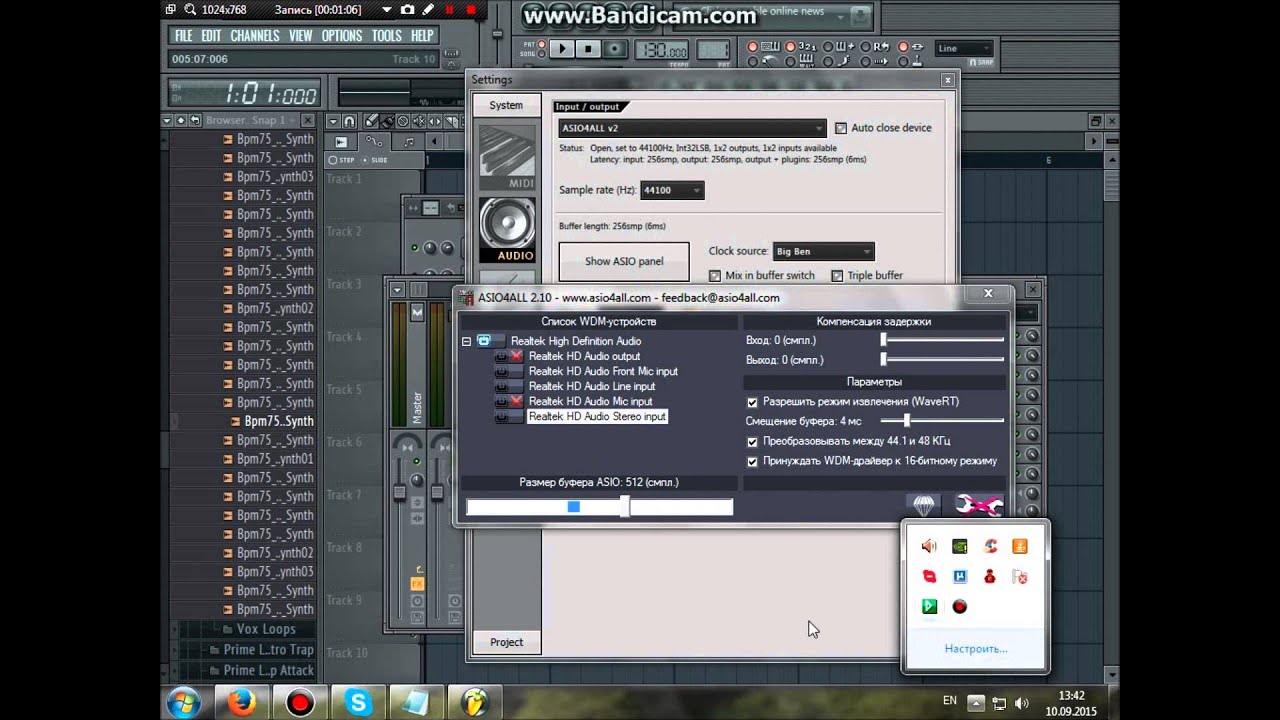The width and height of the screenshot is (1280, 720).
Task: Expand the Prime L..tro Trap folder
Action: 260,650
